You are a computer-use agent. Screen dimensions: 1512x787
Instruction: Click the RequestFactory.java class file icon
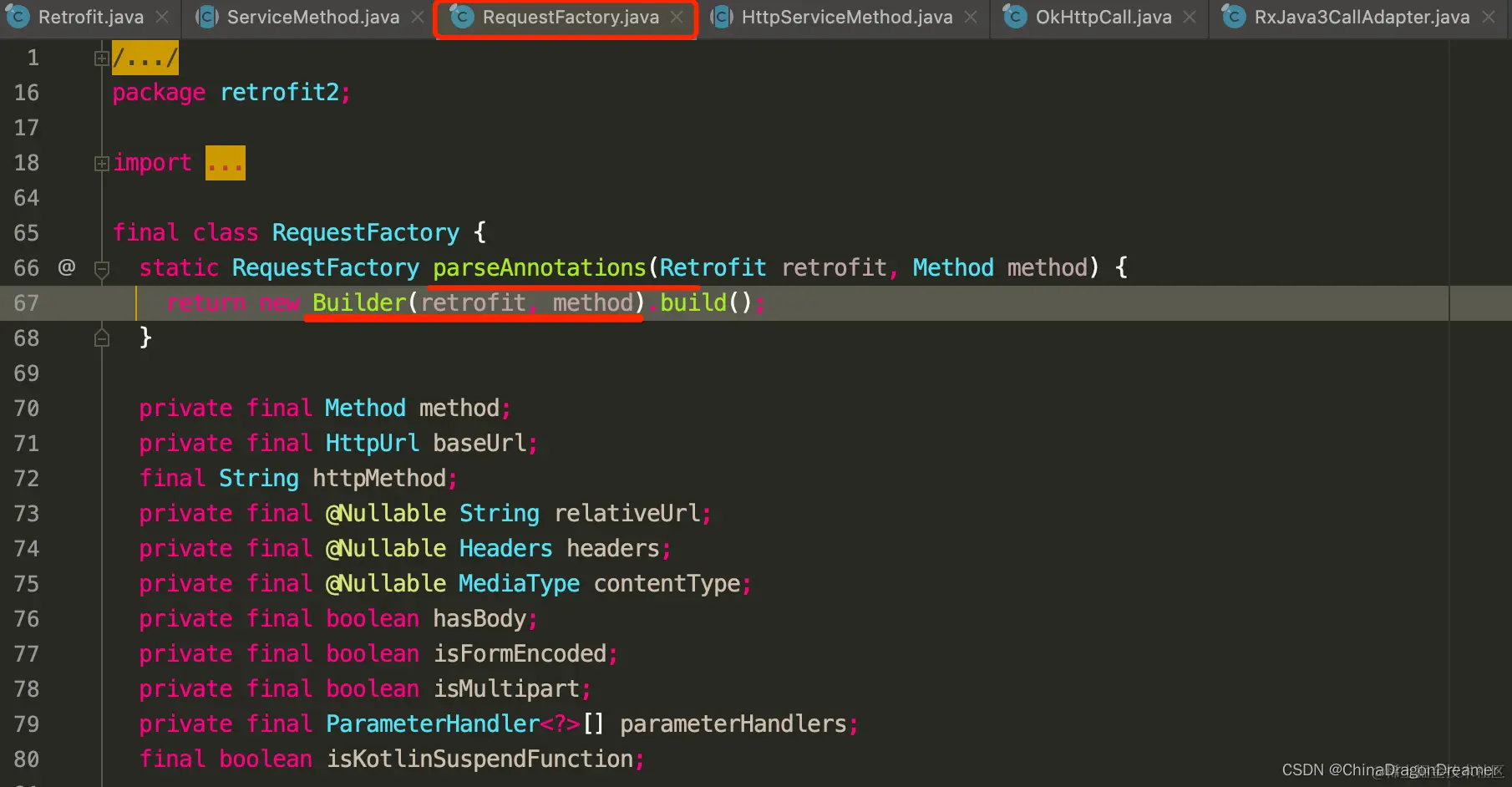pos(462,17)
